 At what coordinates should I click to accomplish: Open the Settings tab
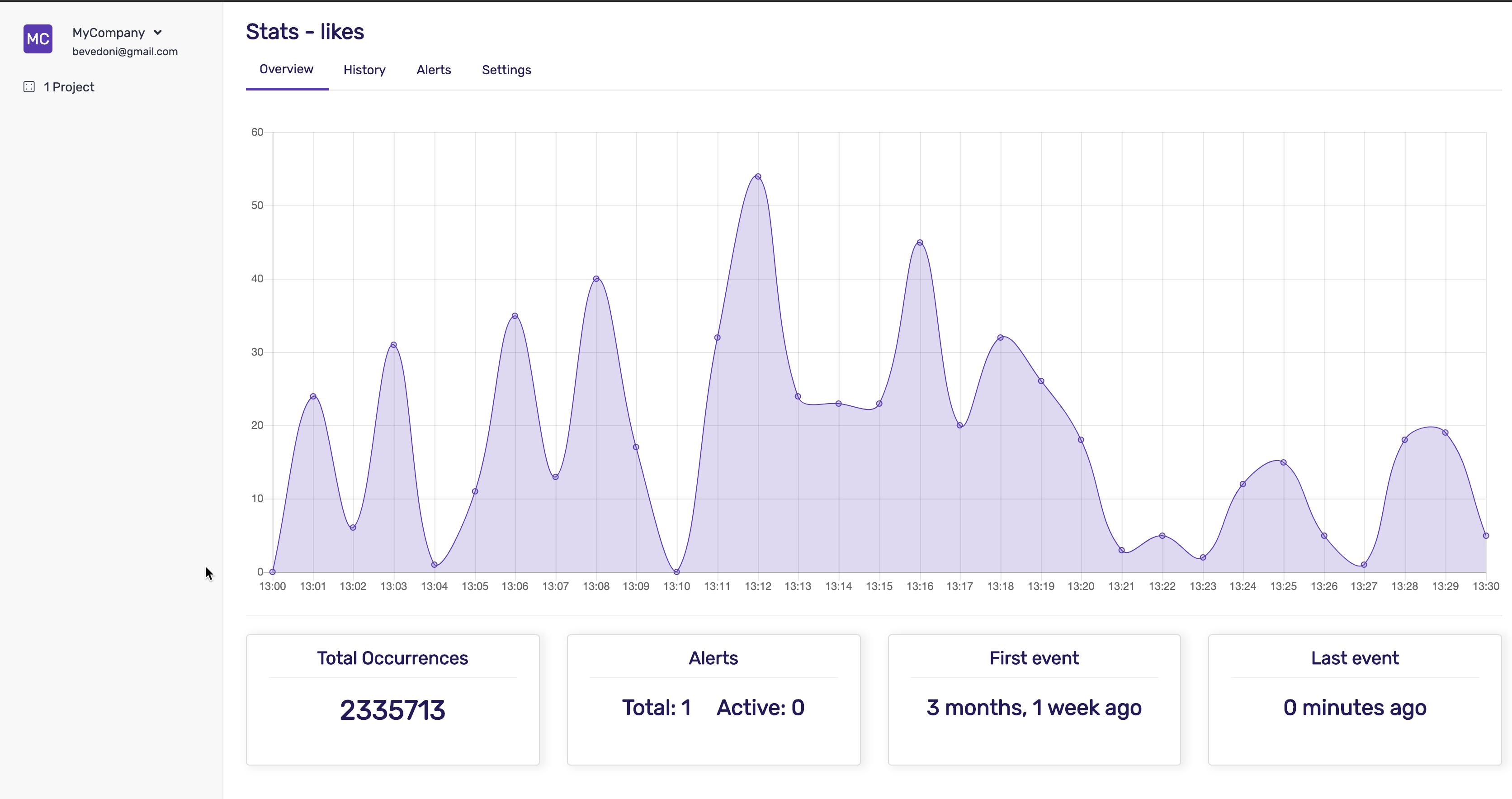coord(506,70)
